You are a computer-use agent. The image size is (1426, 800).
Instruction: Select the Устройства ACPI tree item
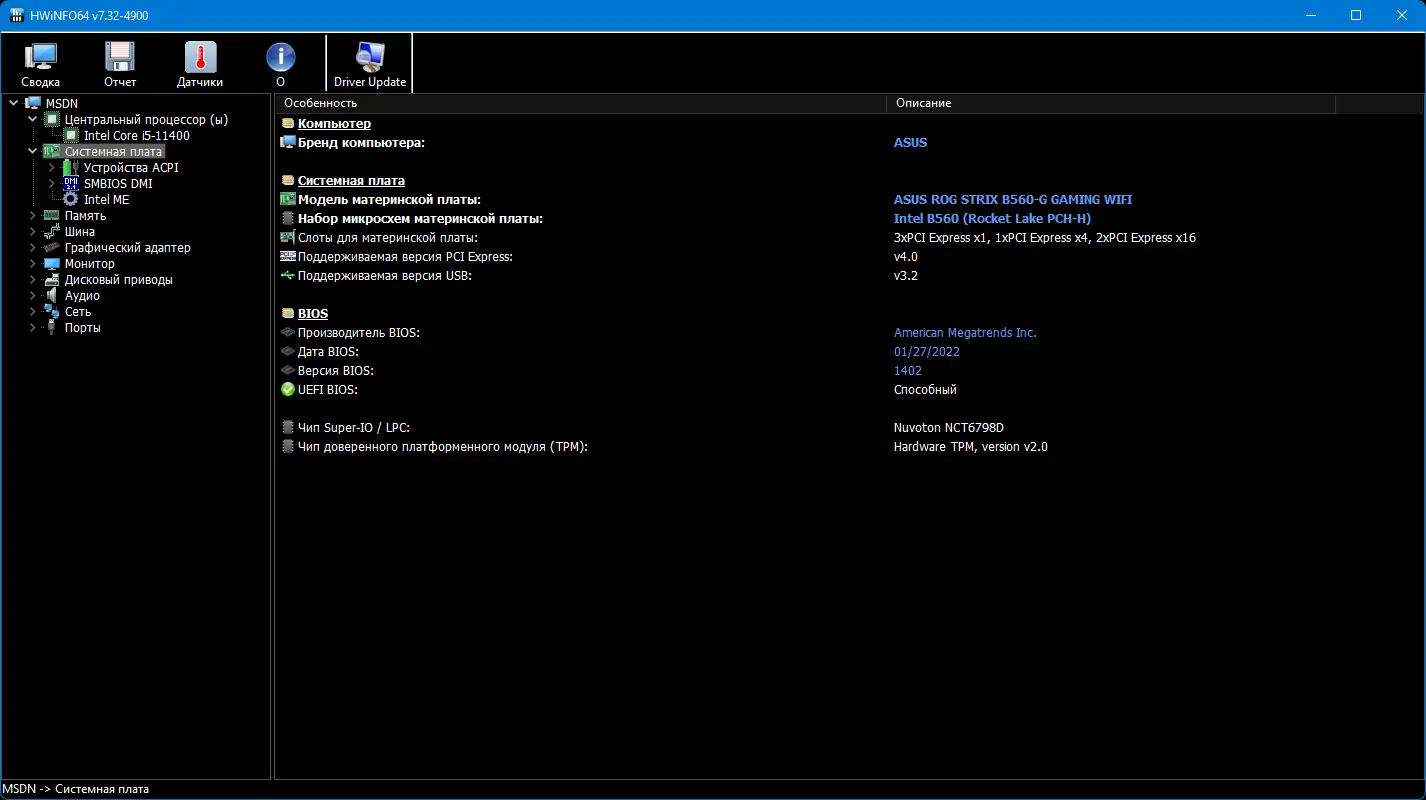click(x=131, y=167)
